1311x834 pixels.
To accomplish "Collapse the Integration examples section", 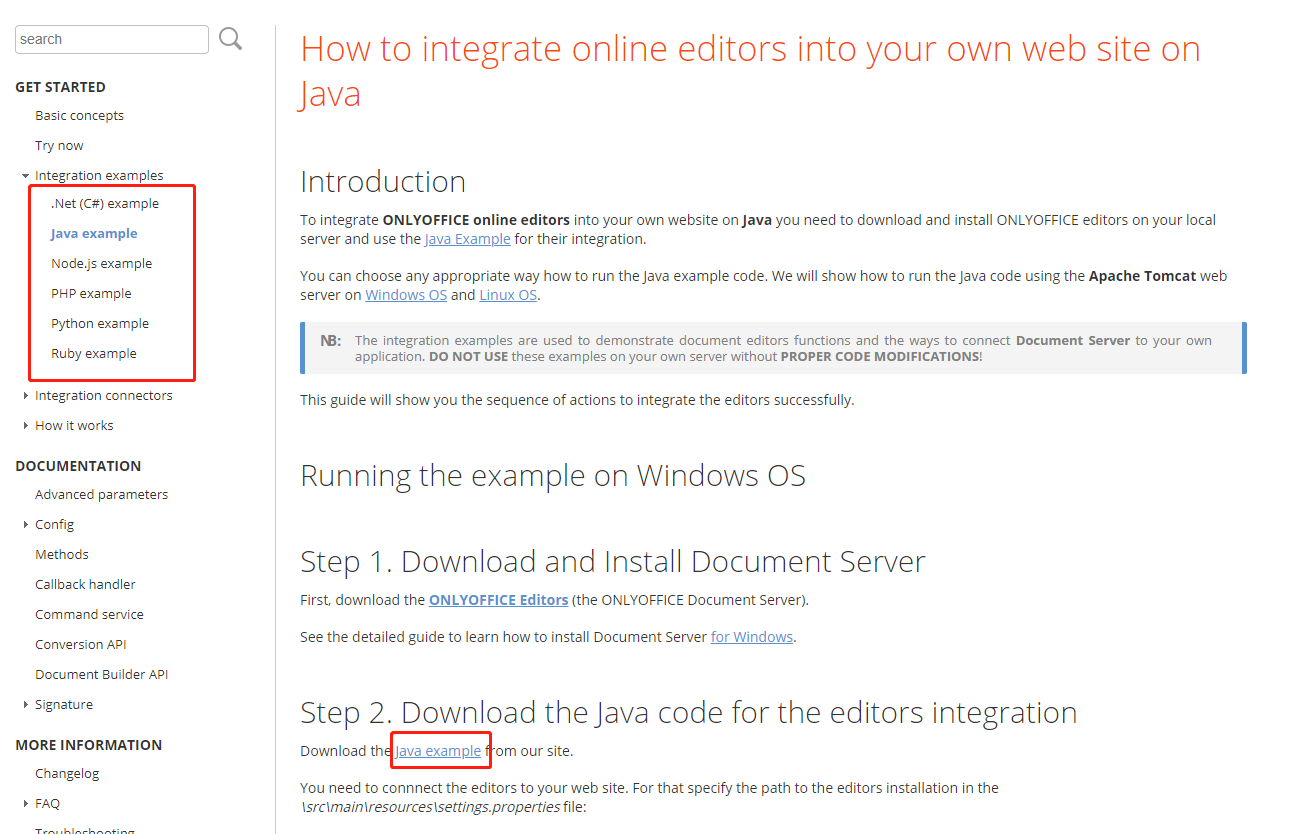I will pos(25,175).
